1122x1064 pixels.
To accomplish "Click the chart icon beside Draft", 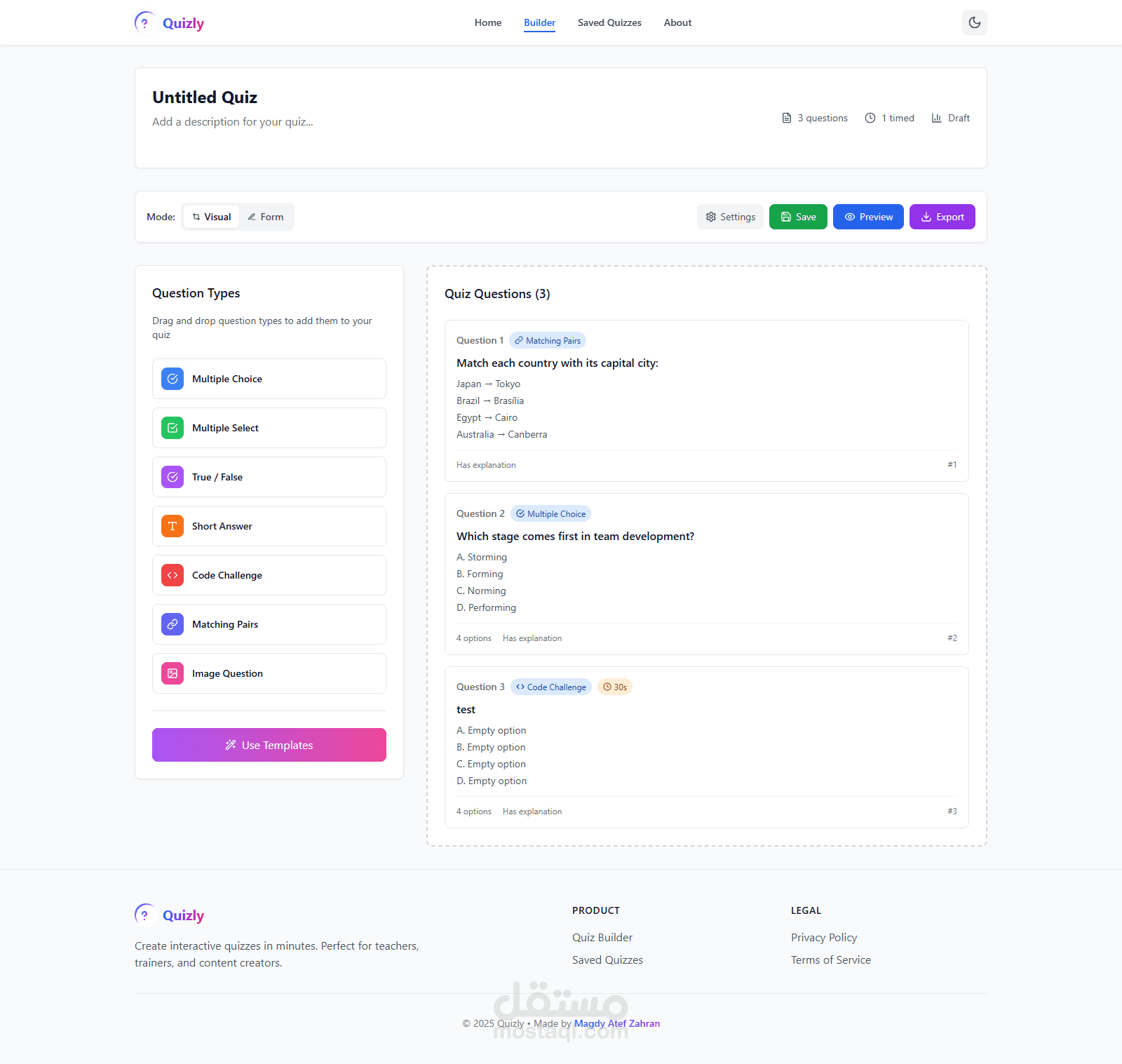I will (x=936, y=118).
